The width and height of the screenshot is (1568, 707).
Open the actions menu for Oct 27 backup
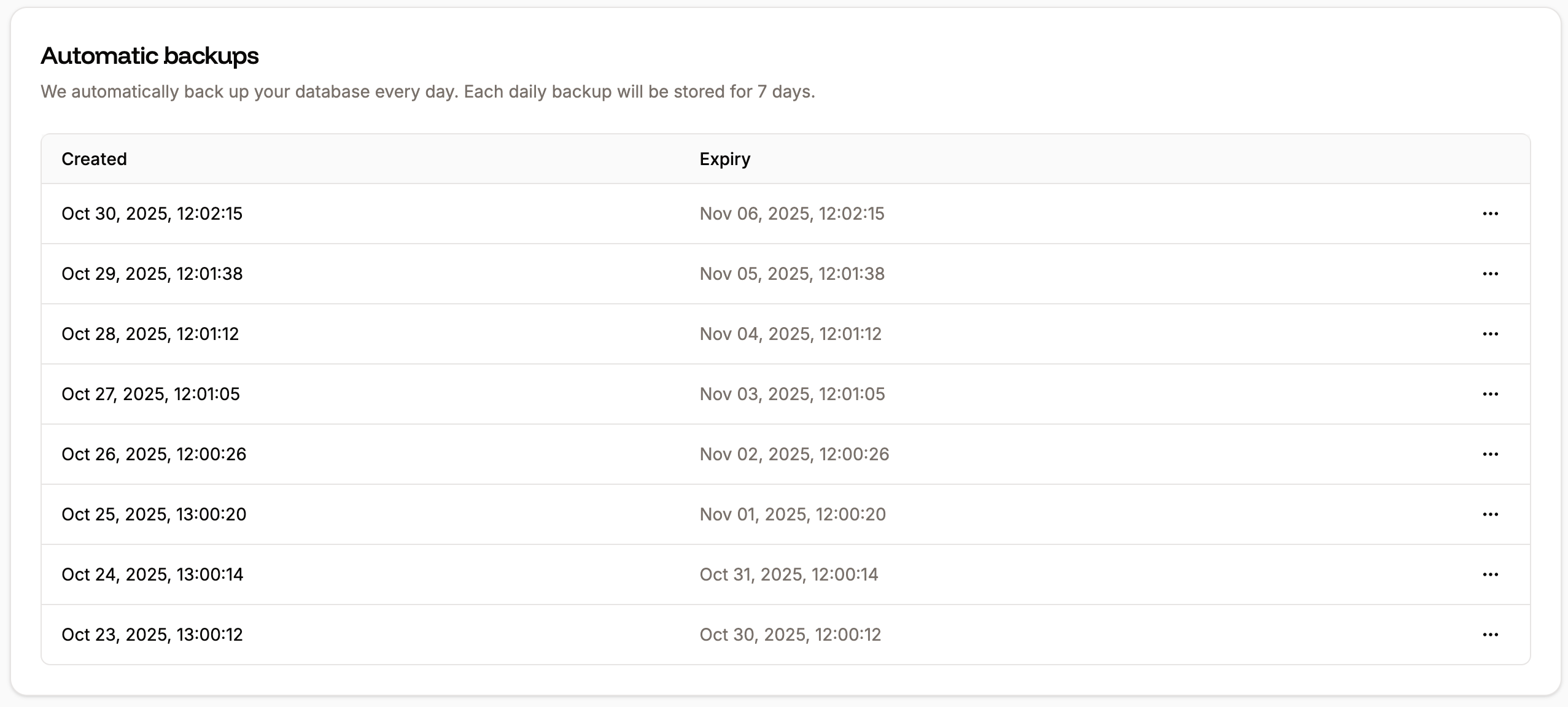pyautogui.click(x=1492, y=393)
